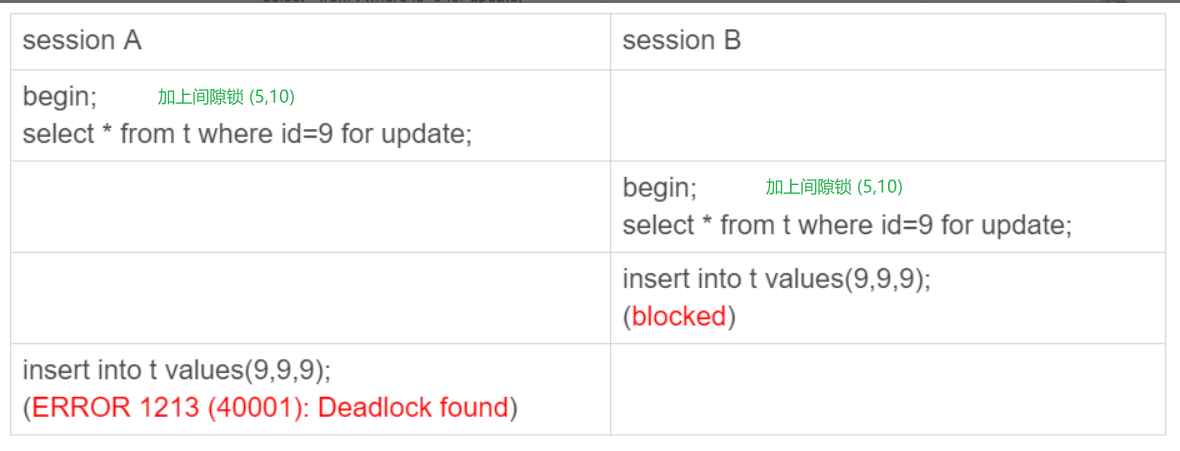Image resolution: width=1180 pixels, height=451 pixels.
Task: Select "begin;" text in session B column
Action: [659, 187]
